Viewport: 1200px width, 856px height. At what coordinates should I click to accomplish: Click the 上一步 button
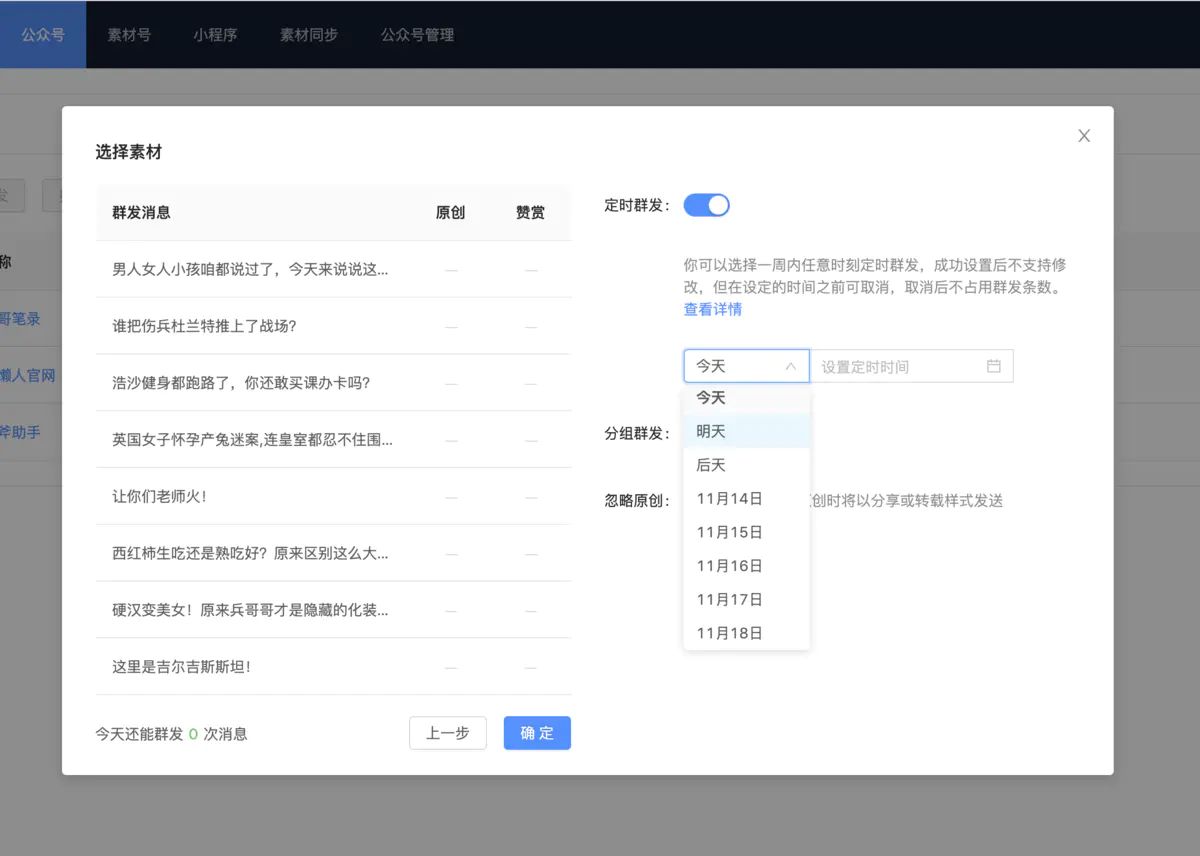click(x=447, y=733)
